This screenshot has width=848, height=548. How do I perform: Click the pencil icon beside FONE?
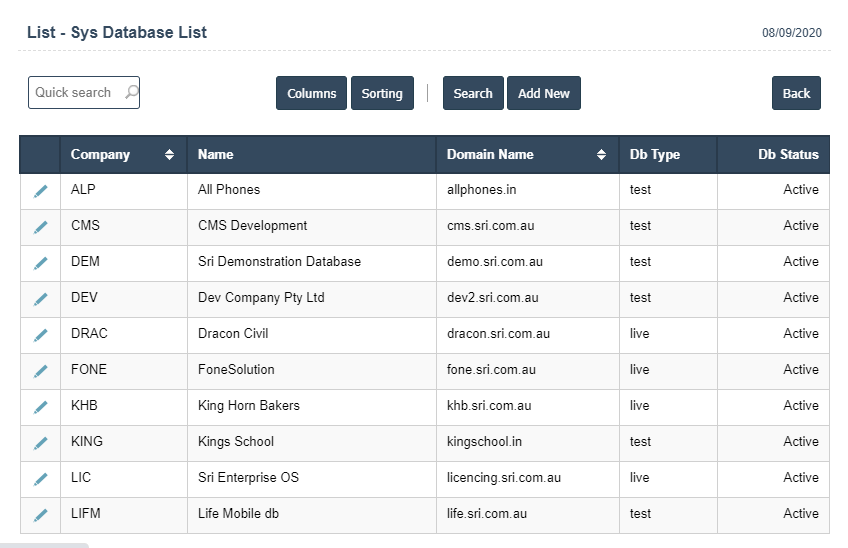coord(40,371)
